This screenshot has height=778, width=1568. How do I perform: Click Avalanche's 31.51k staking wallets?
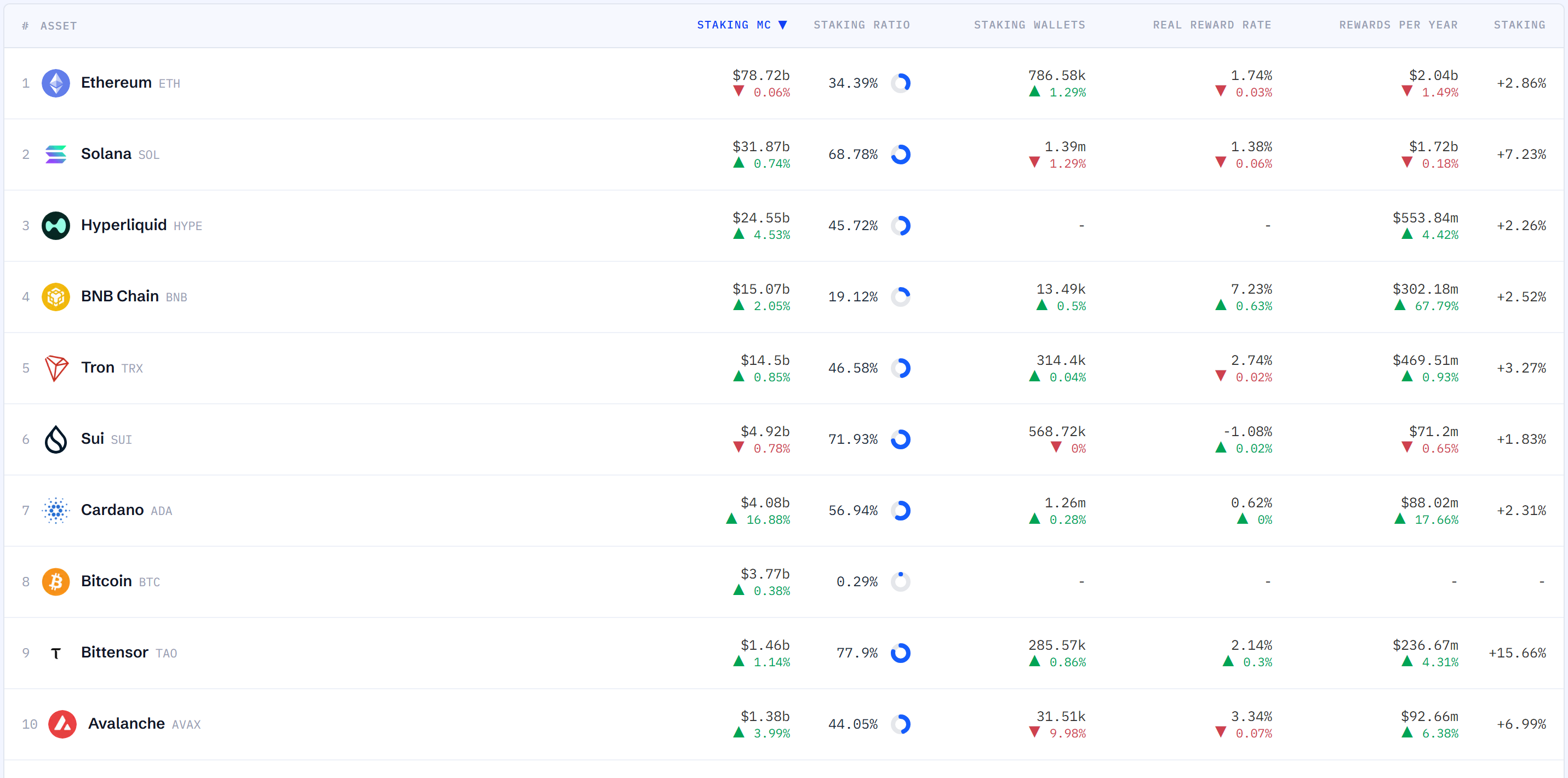[x=1061, y=717]
